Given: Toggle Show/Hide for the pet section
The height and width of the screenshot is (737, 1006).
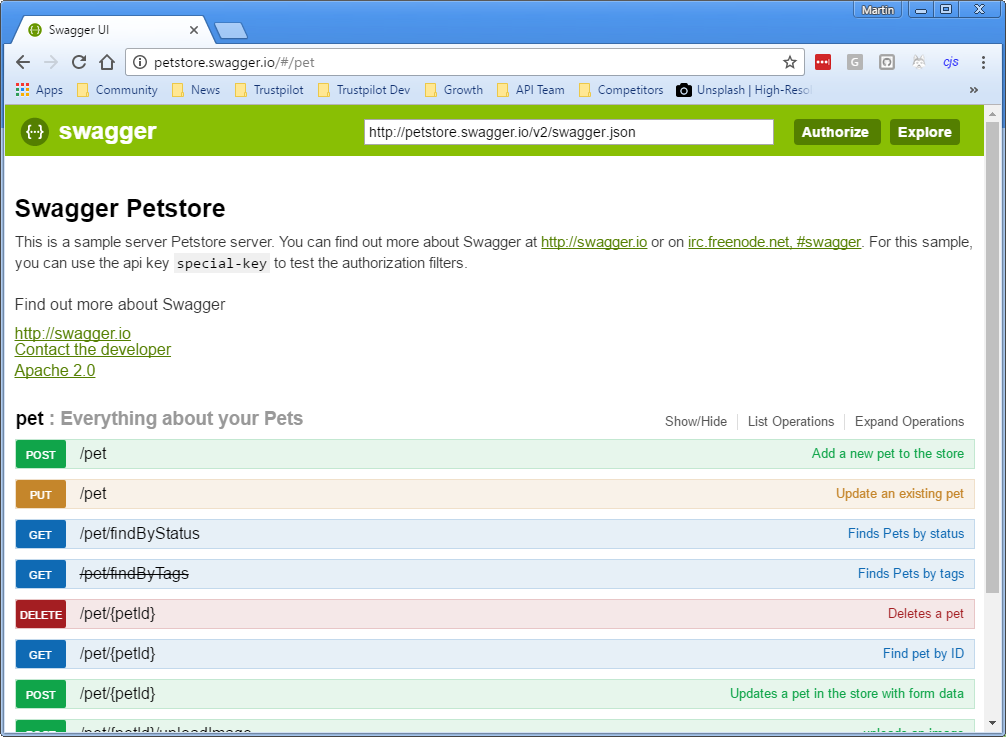Looking at the screenshot, I should pyautogui.click(x=695, y=421).
